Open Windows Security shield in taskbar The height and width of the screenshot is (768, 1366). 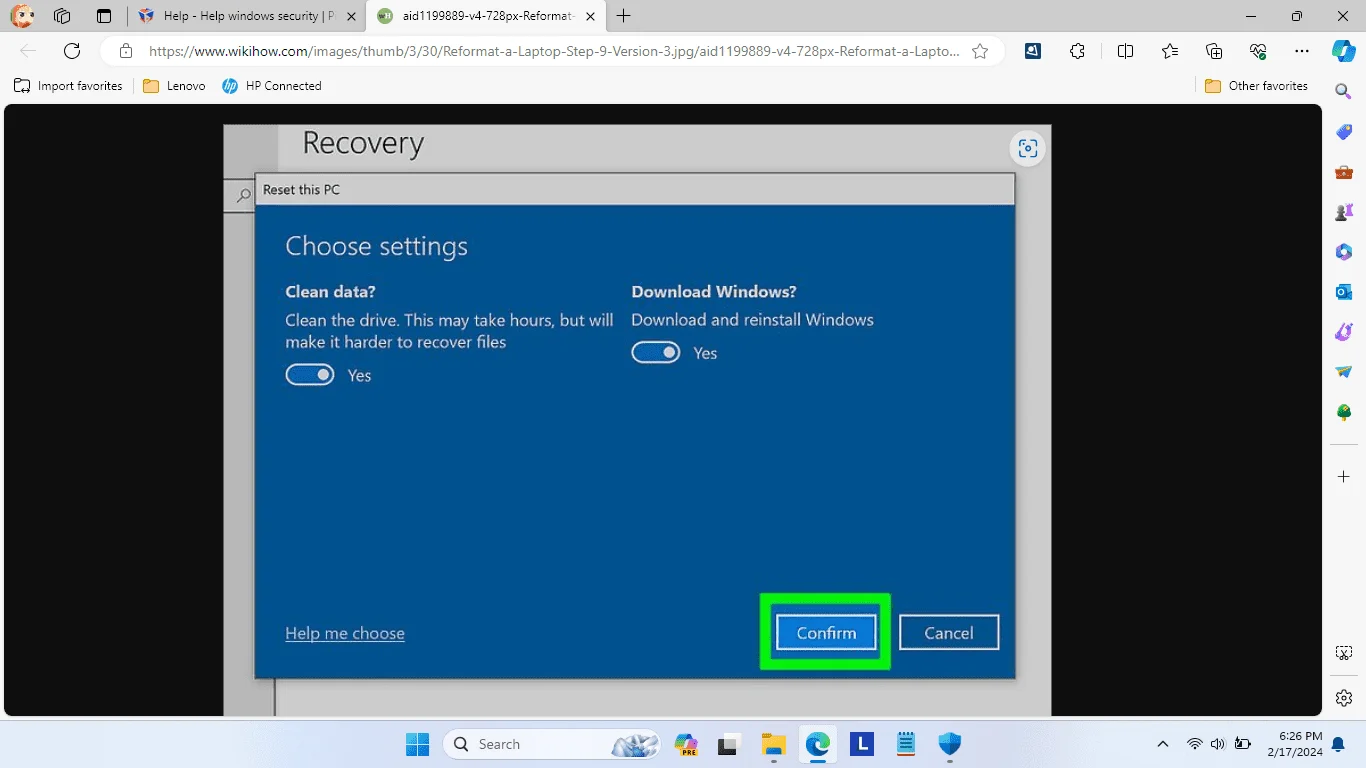pos(949,744)
